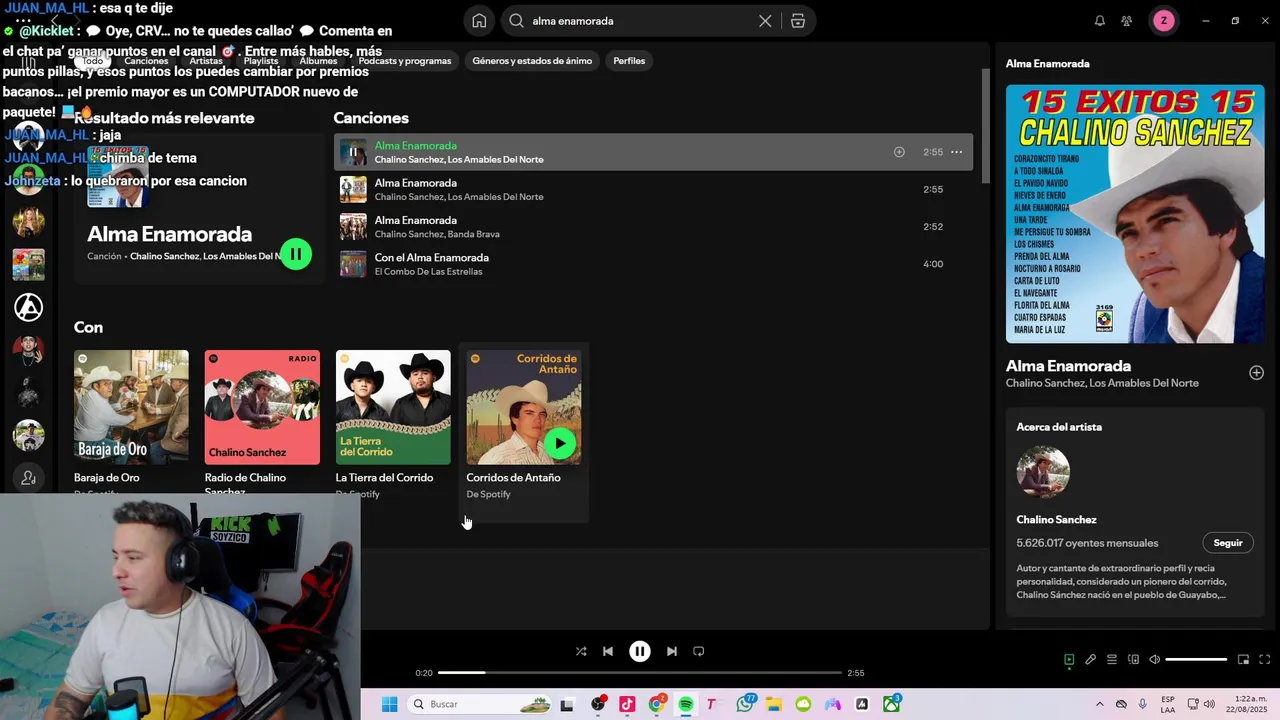1280x720 pixels.
Task: Pause the first Alma Enamorada song row
Action: click(353, 152)
